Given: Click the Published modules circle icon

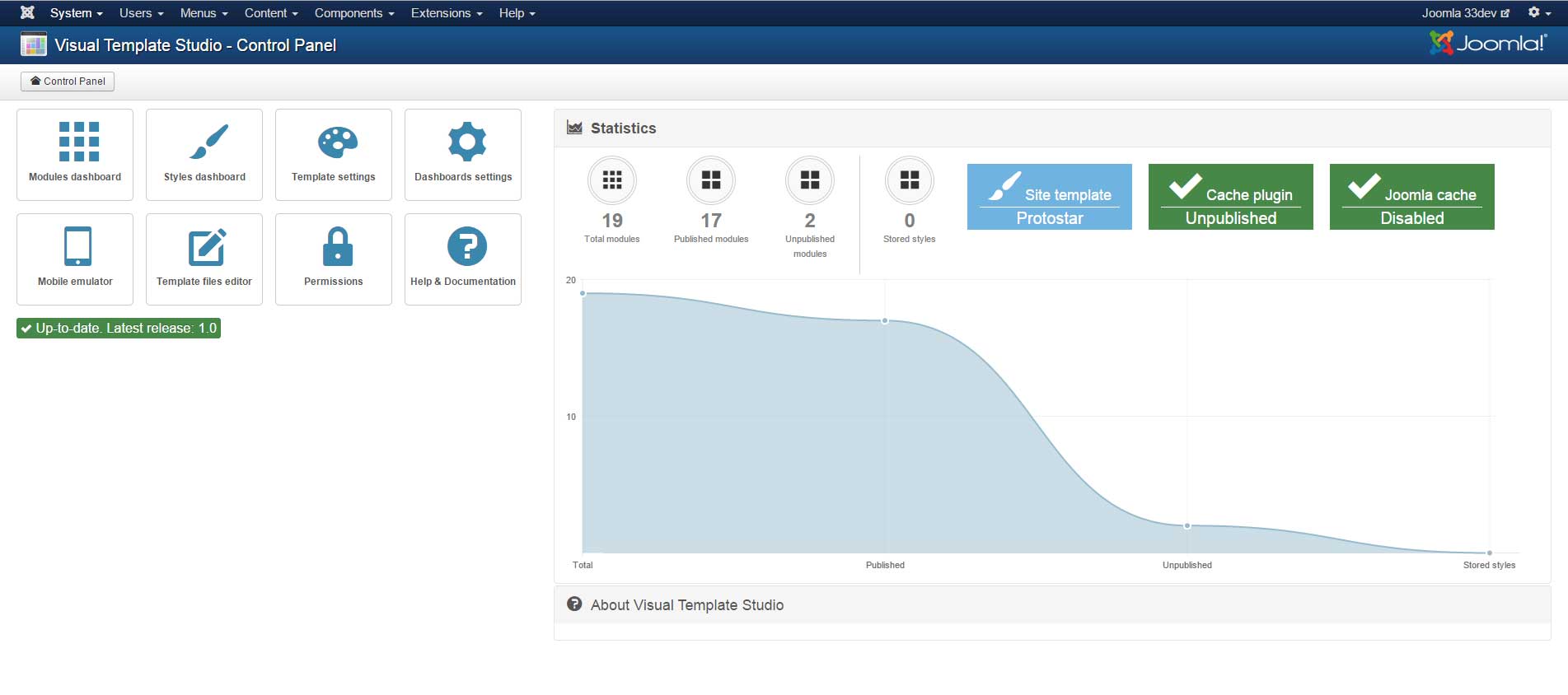Looking at the screenshot, I should pos(711,180).
